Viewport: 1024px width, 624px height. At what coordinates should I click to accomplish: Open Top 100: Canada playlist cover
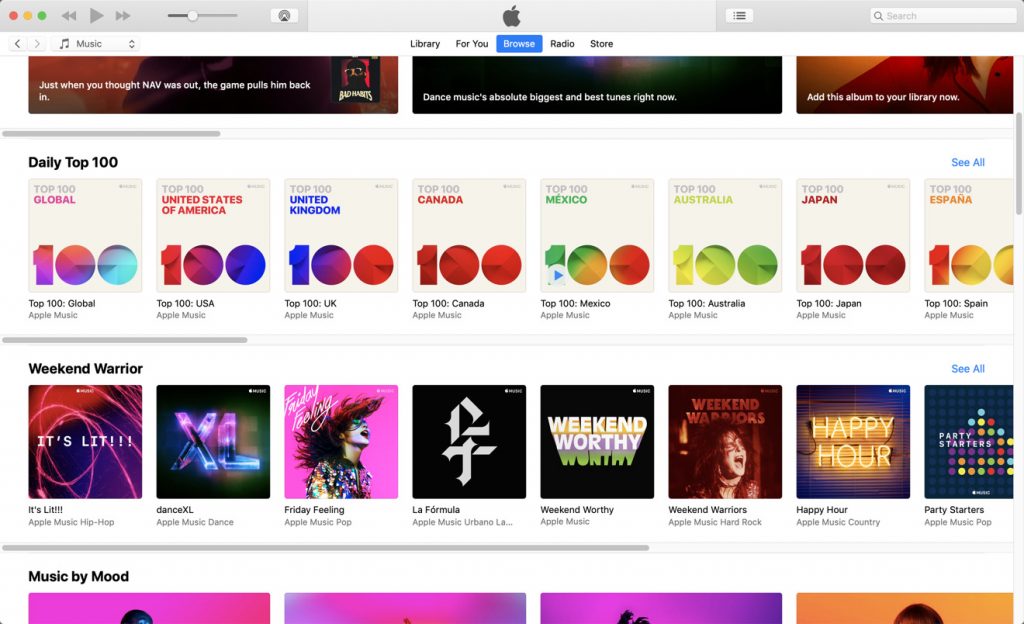point(469,236)
